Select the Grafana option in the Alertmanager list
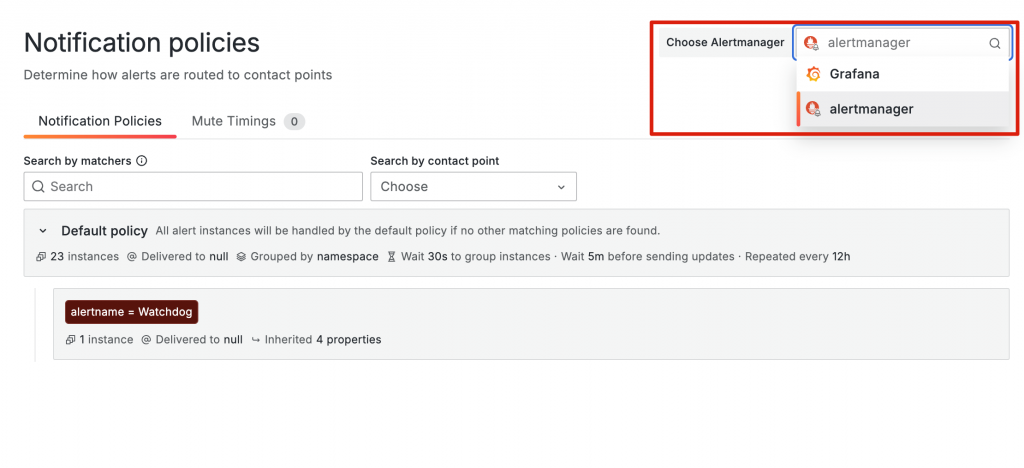This screenshot has height=468, width=1024. [x=854, y=74]
